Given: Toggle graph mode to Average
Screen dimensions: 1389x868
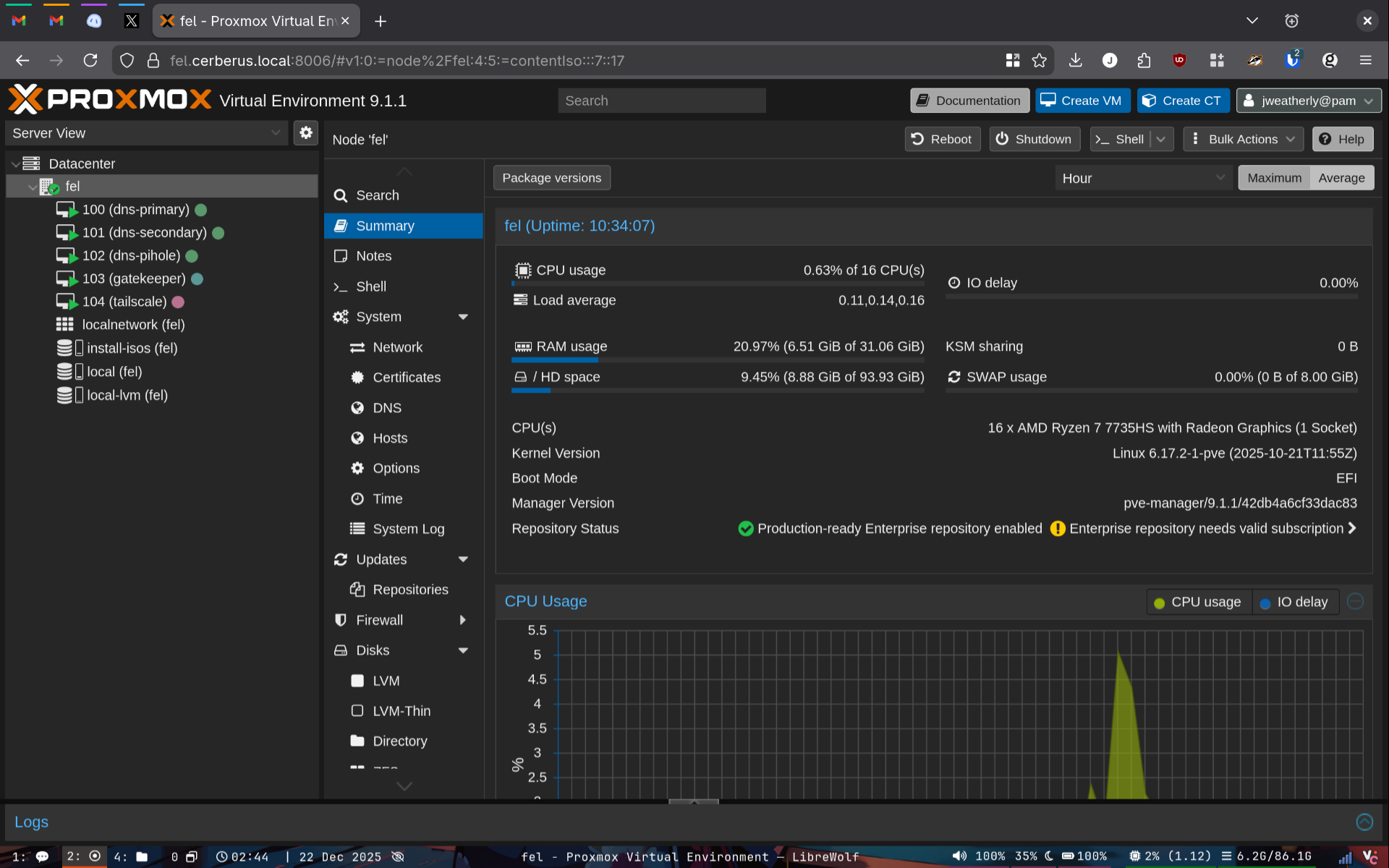Looking at the screenshot, I should coord(1341,178).
